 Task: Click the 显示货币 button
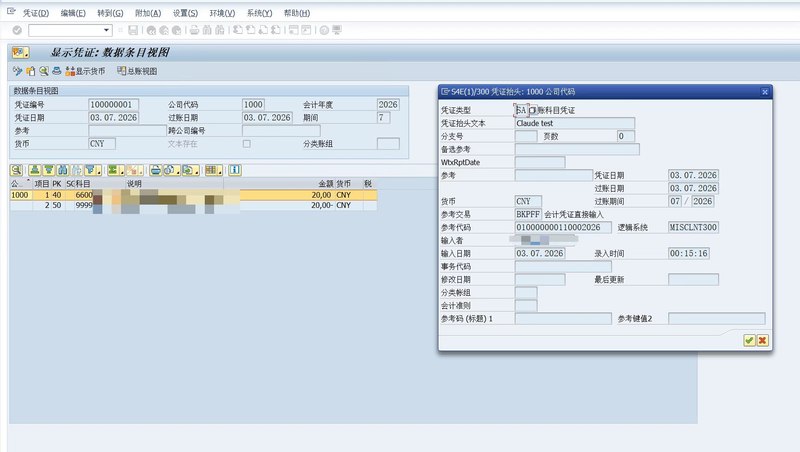(x=85, y=71)
